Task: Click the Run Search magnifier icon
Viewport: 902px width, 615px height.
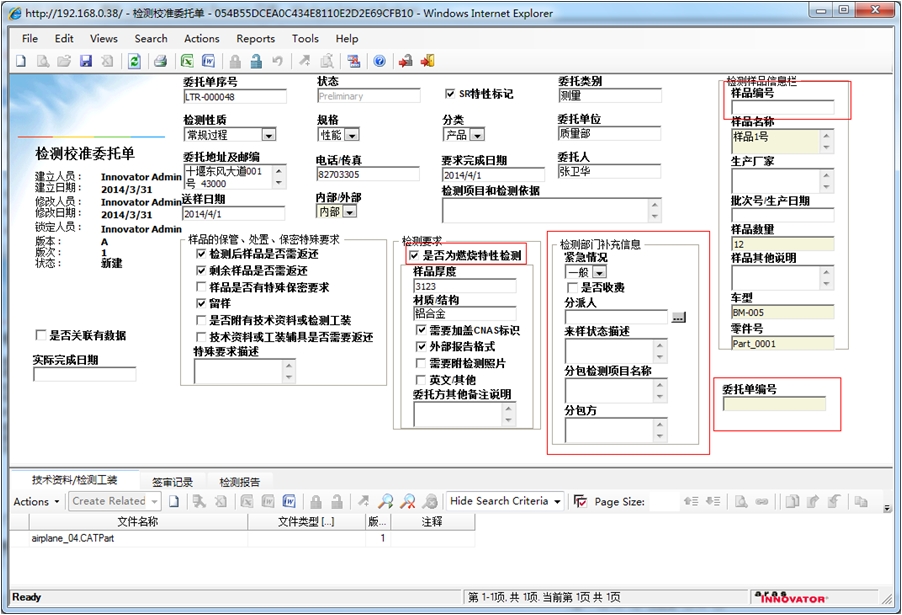Action: [x=385, y=502]
